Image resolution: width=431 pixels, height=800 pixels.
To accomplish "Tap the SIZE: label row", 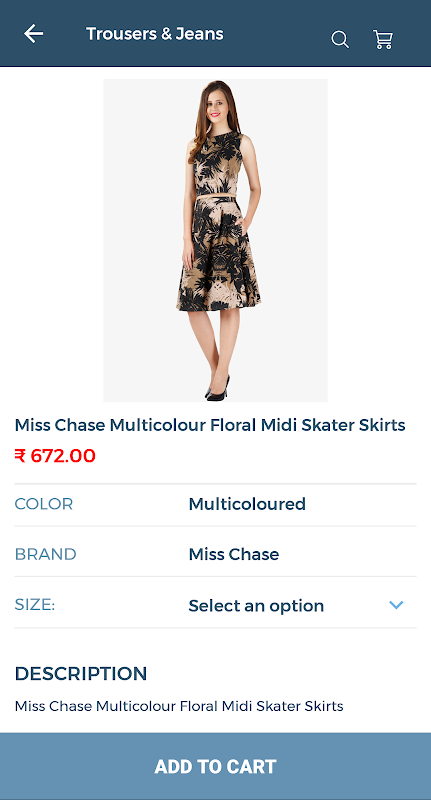I will (215, 605).
